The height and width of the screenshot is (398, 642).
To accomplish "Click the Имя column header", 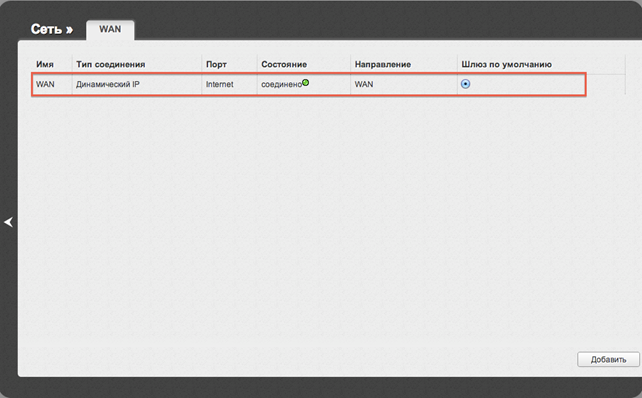I will pyautogui.click(x=45, y=64).
